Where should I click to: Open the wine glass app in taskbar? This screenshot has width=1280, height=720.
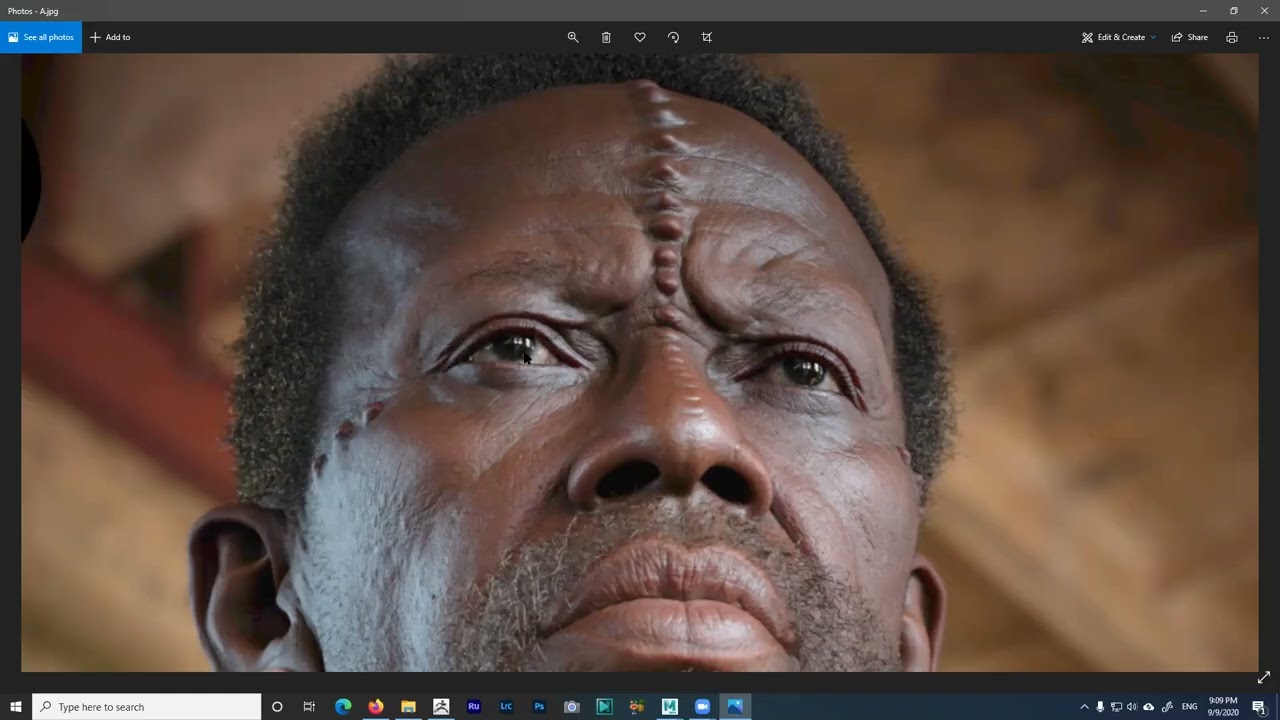(637, 707)
